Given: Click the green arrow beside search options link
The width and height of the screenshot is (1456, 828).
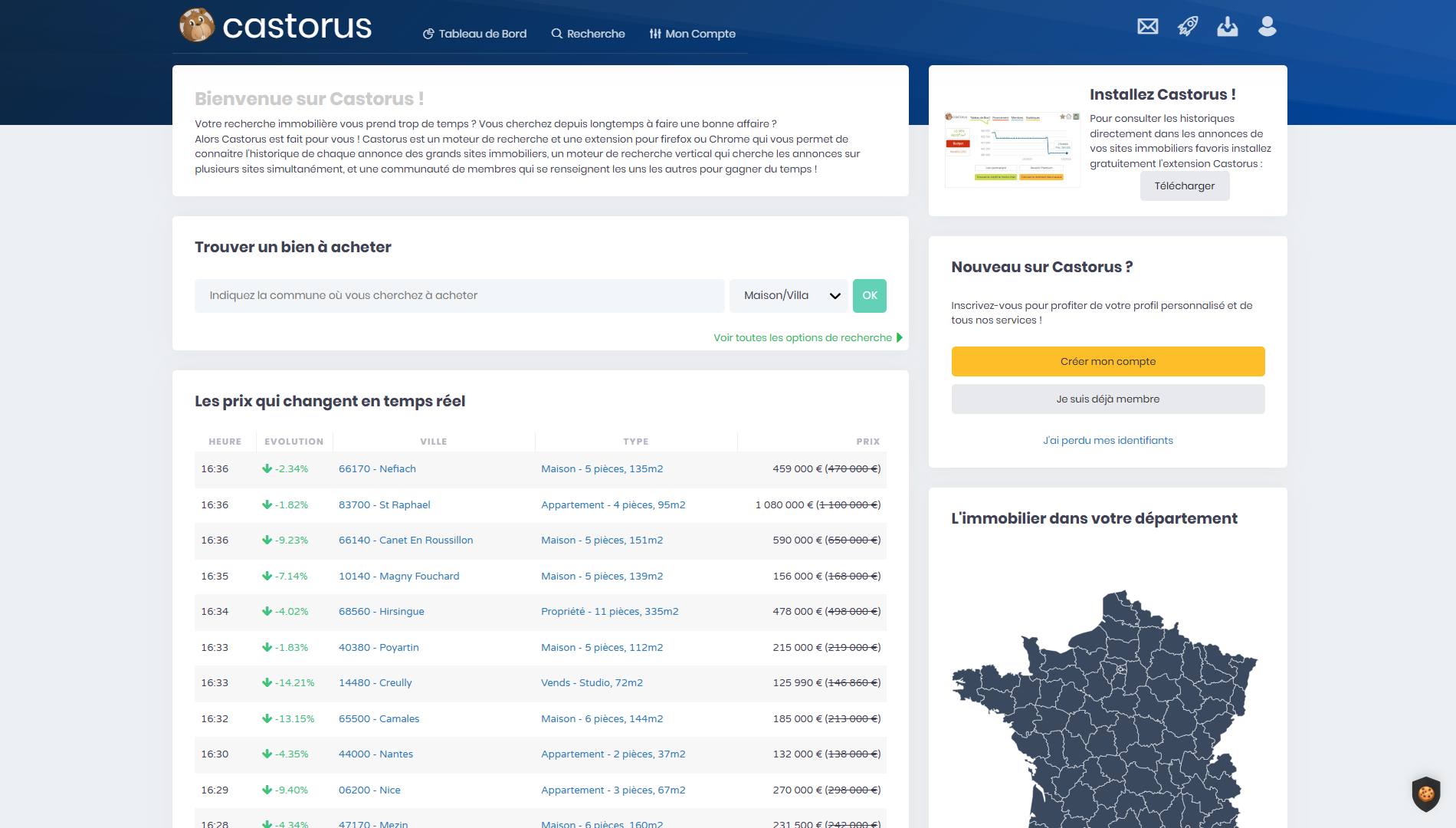Looking at the screenshot, I should tap(900, 337).
